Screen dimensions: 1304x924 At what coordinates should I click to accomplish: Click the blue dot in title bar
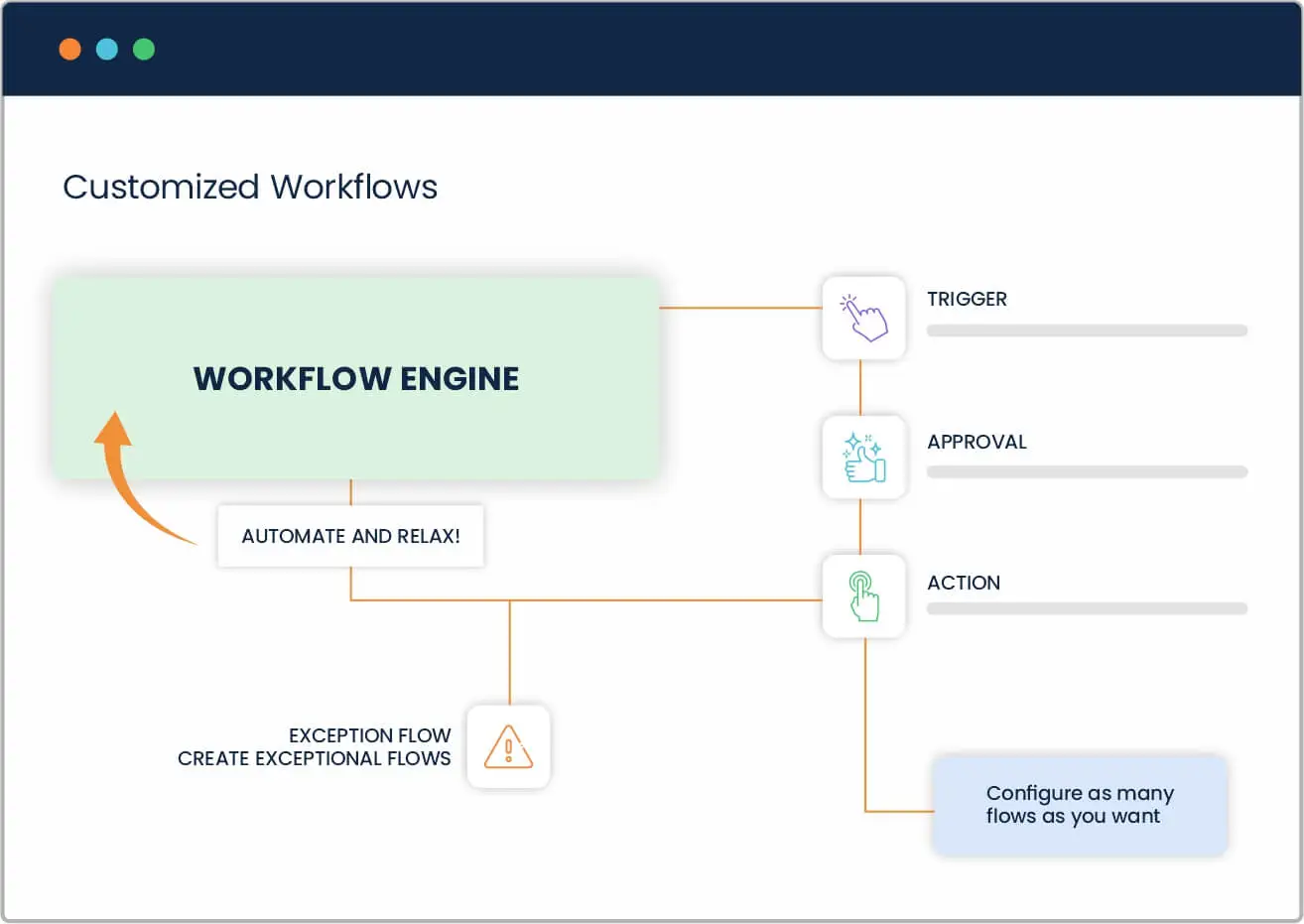(x=107, y=49)
